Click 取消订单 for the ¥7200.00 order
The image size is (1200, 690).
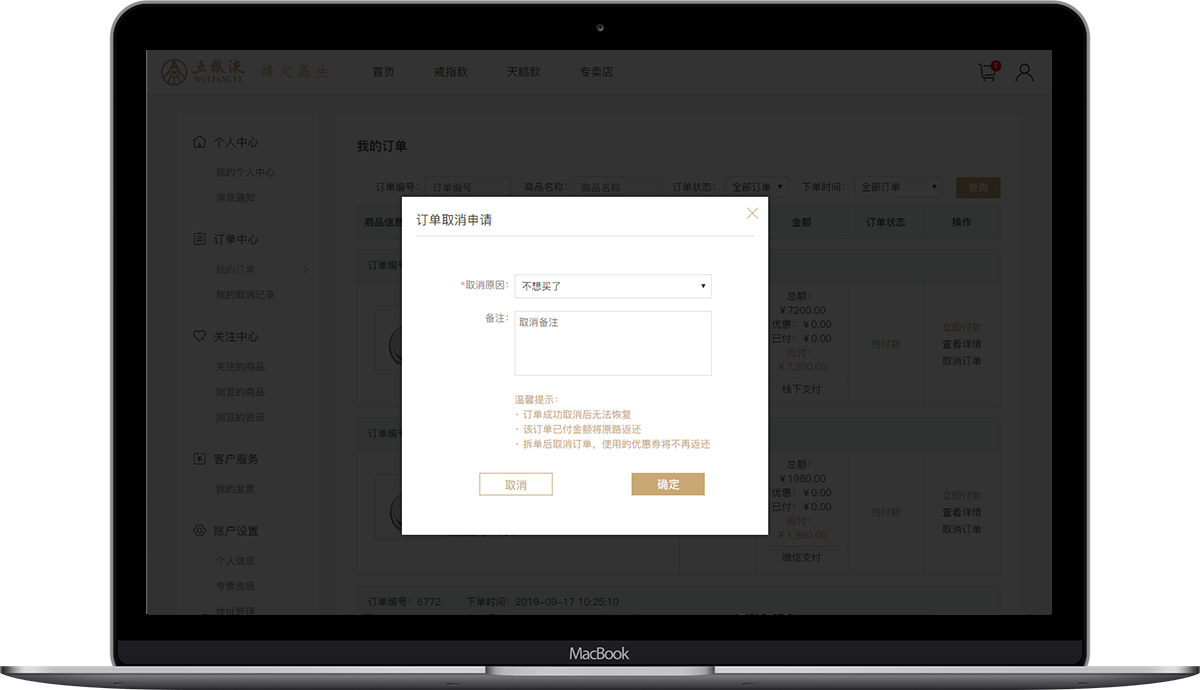pos(962,361)
